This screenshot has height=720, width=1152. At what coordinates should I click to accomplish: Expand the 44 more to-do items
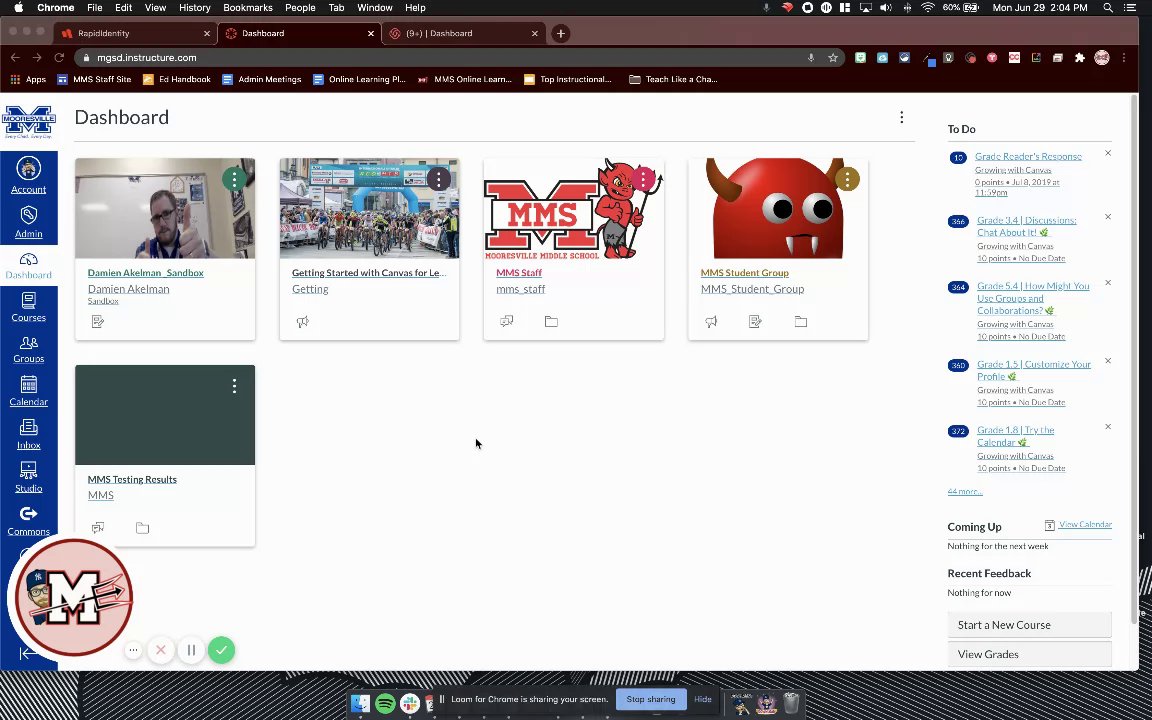(965, 492)
